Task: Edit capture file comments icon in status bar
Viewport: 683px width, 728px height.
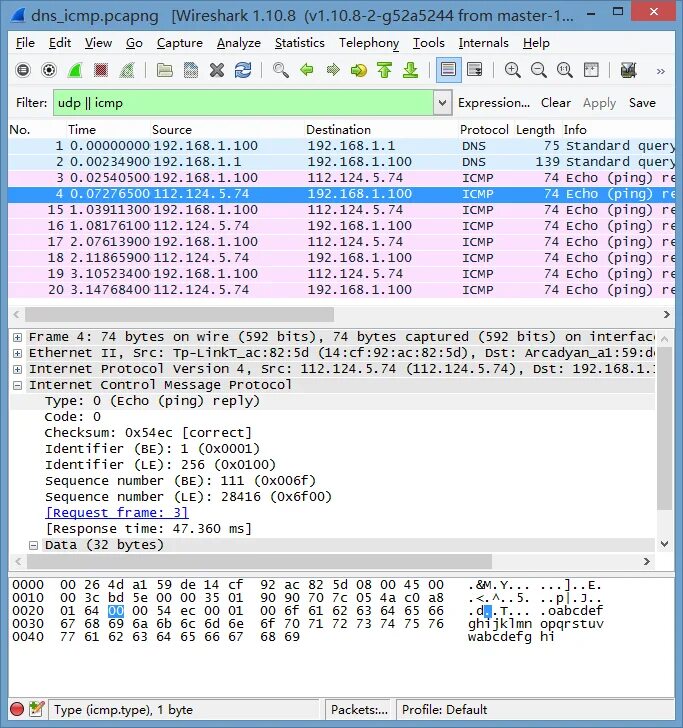Action: (x=36, y=709)
